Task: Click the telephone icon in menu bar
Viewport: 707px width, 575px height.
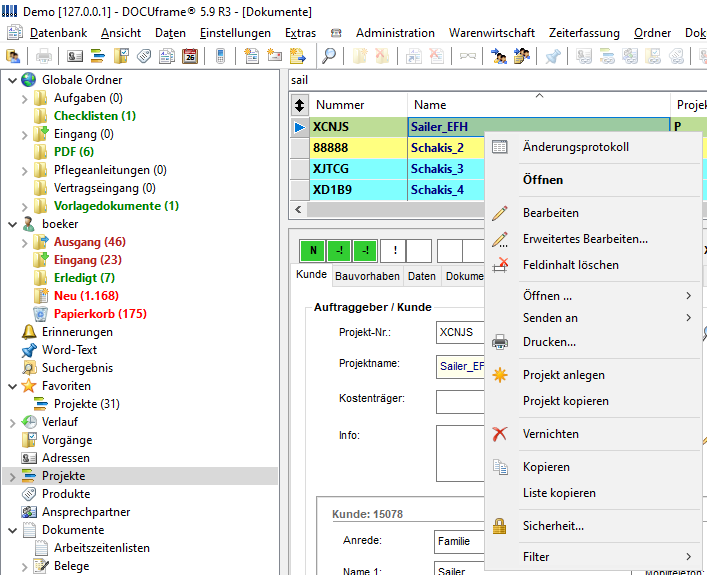Action: (x=336, y=33)
